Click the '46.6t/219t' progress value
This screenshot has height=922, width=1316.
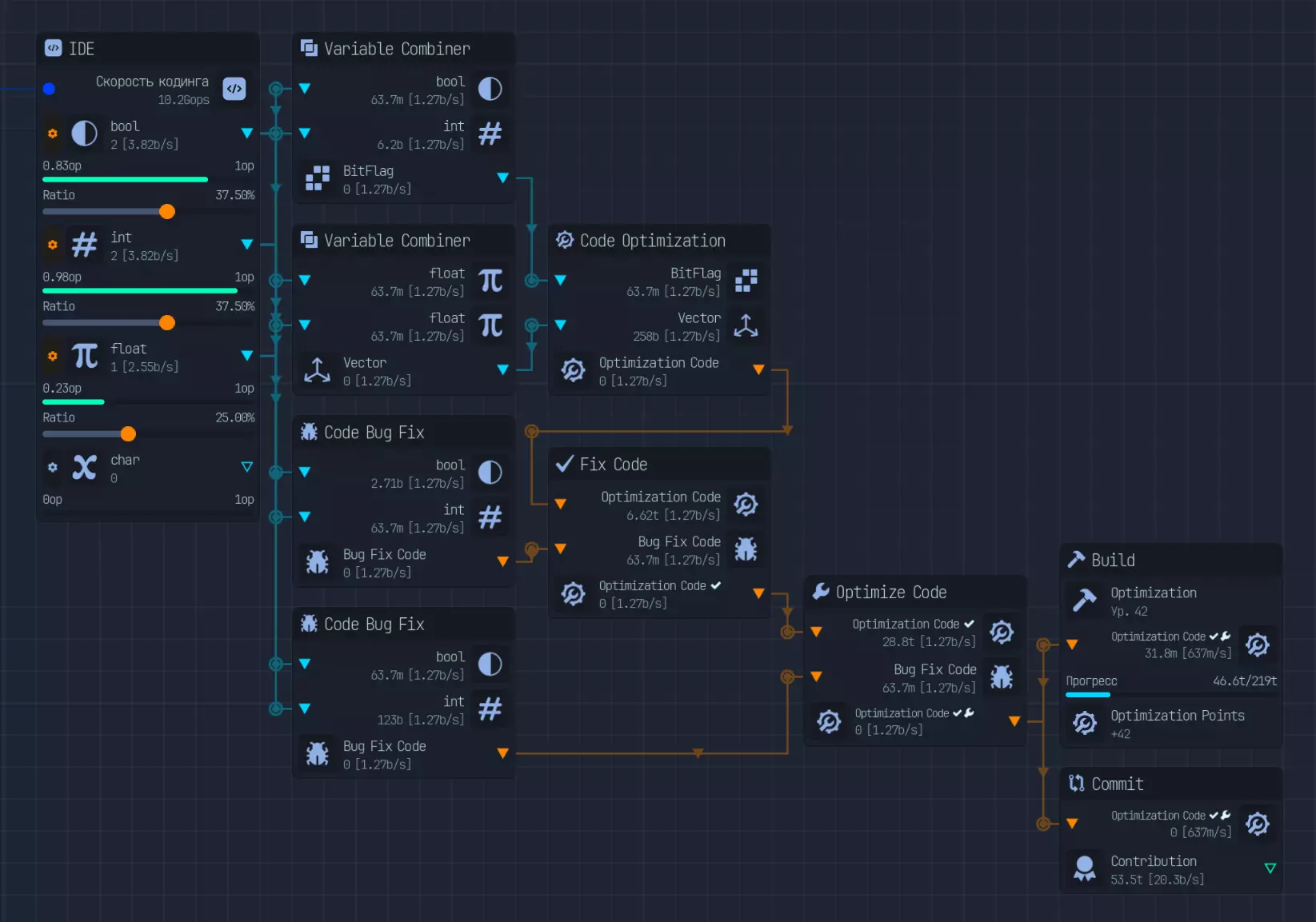point(1245,681)
